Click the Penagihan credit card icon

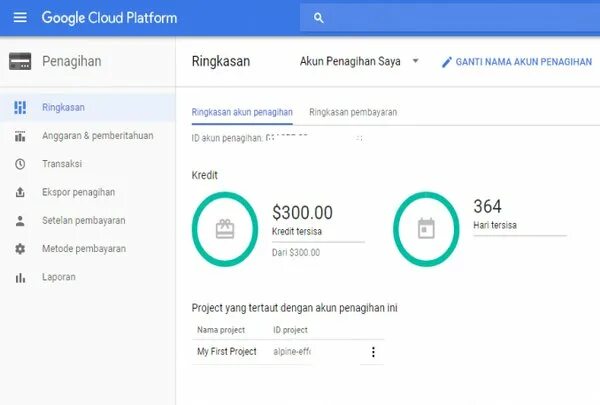(20, 61)
